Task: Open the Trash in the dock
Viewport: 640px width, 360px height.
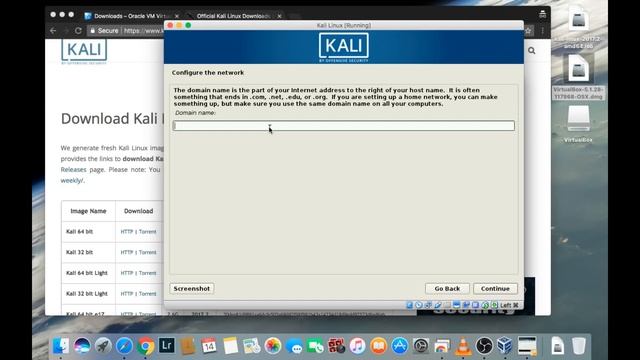Action: point(578,346)
